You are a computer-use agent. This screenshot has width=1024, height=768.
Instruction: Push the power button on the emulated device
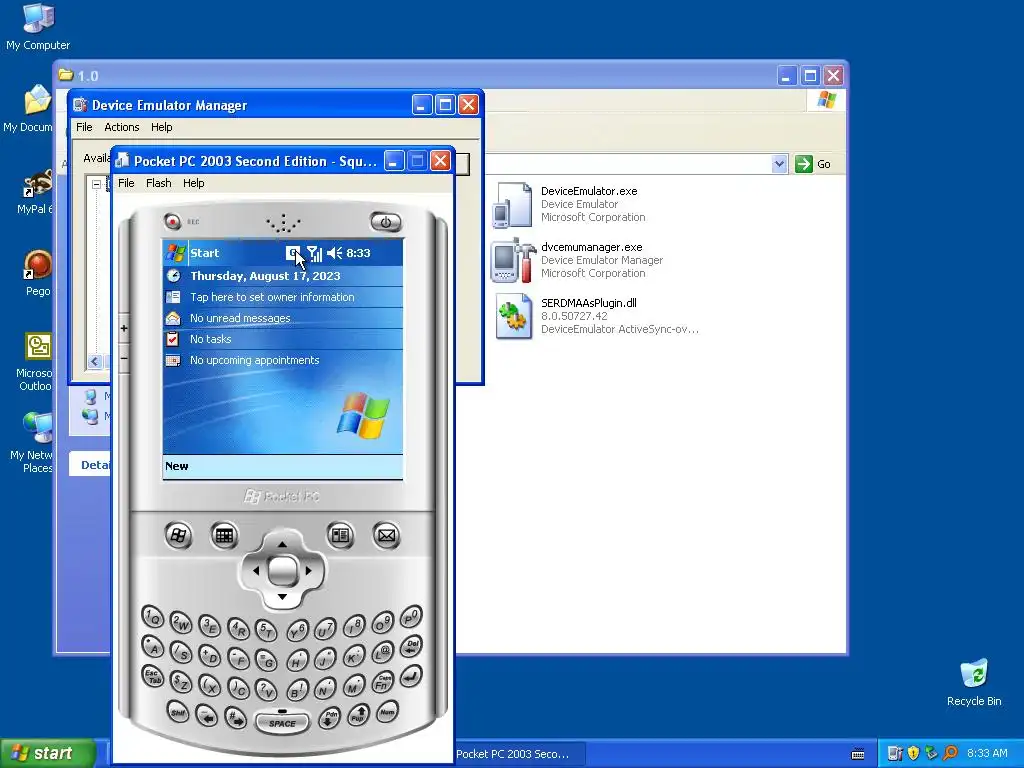pos(385,222)
